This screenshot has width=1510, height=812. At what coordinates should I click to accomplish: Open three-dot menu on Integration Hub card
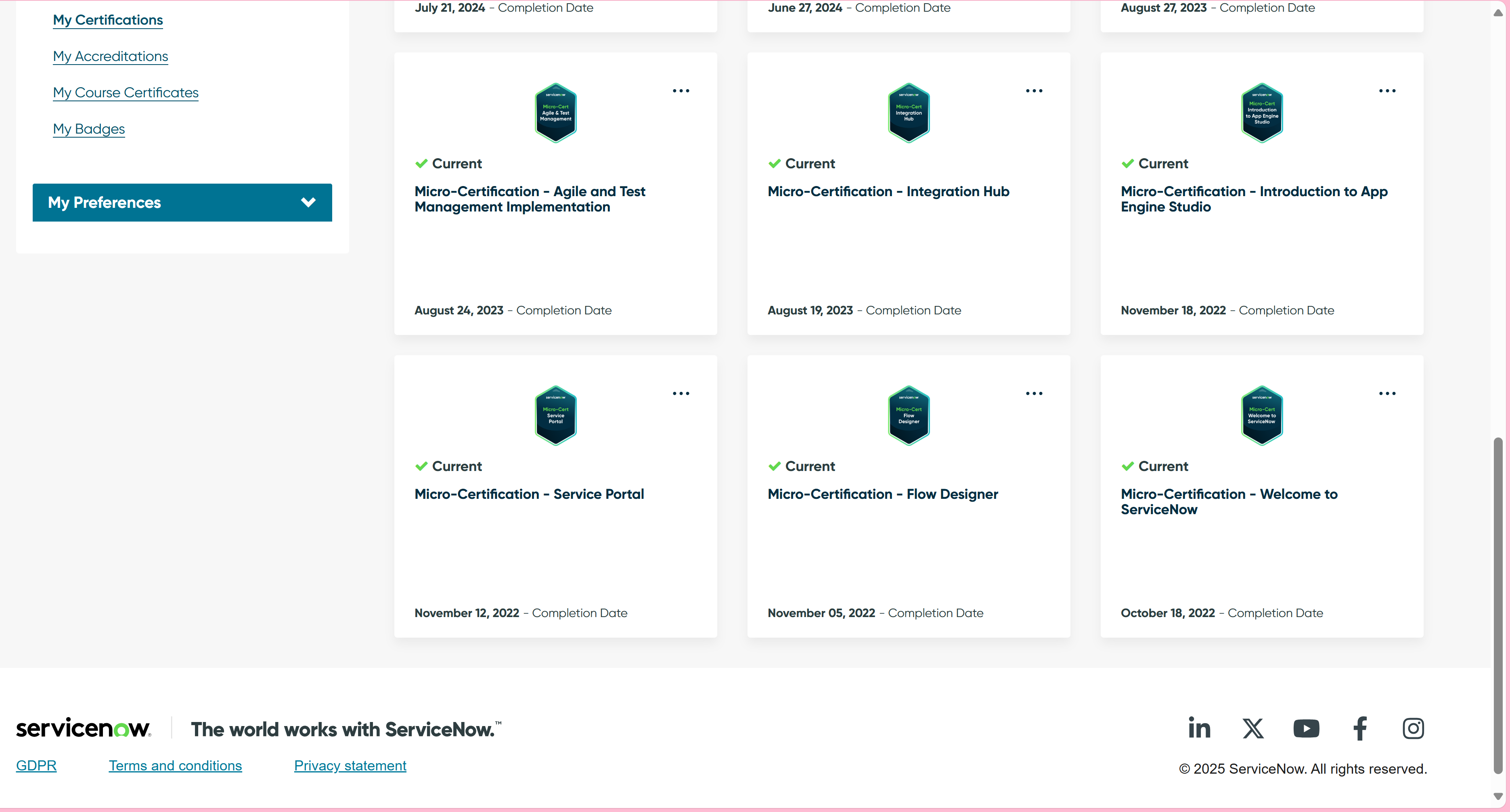pos(1033,91)
